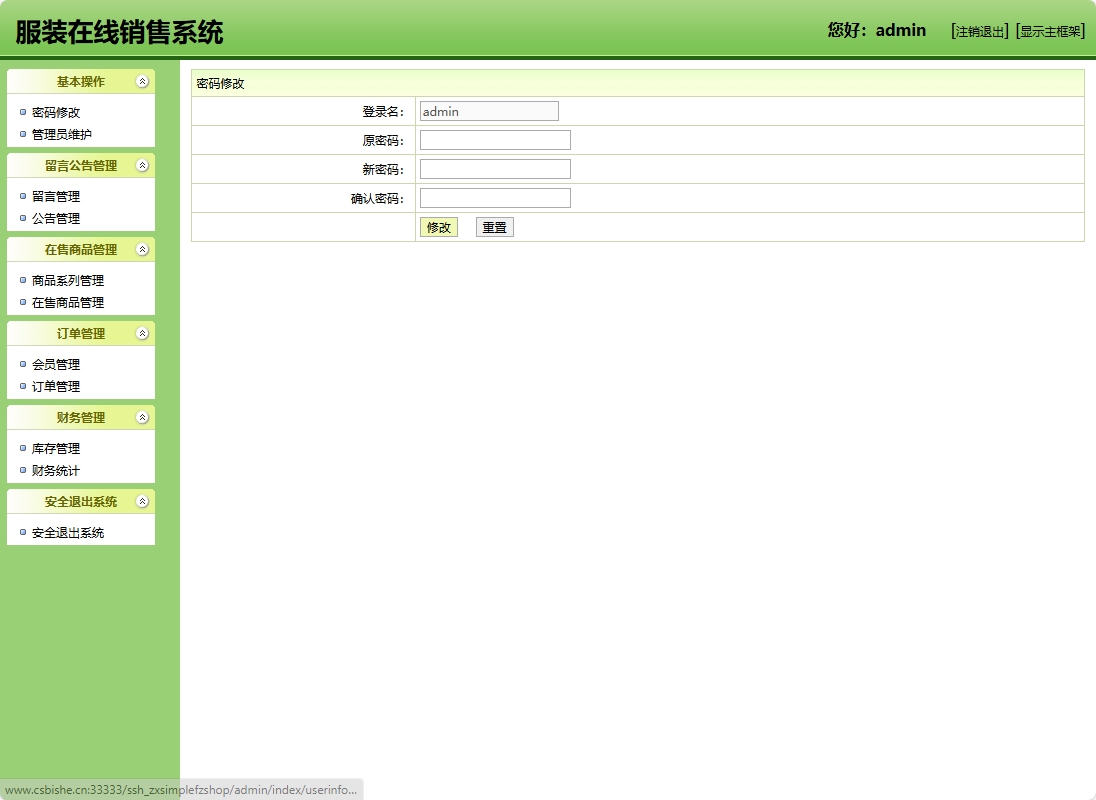Image resolution: width=1096 pixels, height=800 pixels.
Task: Click the 您好: admin greeting text
Action: (877, 30)
